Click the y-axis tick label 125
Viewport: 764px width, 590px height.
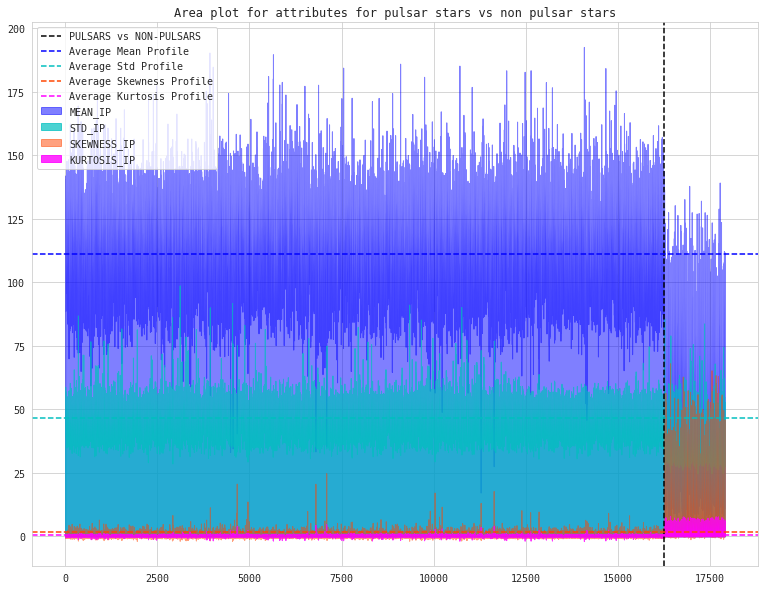[17, 220]
